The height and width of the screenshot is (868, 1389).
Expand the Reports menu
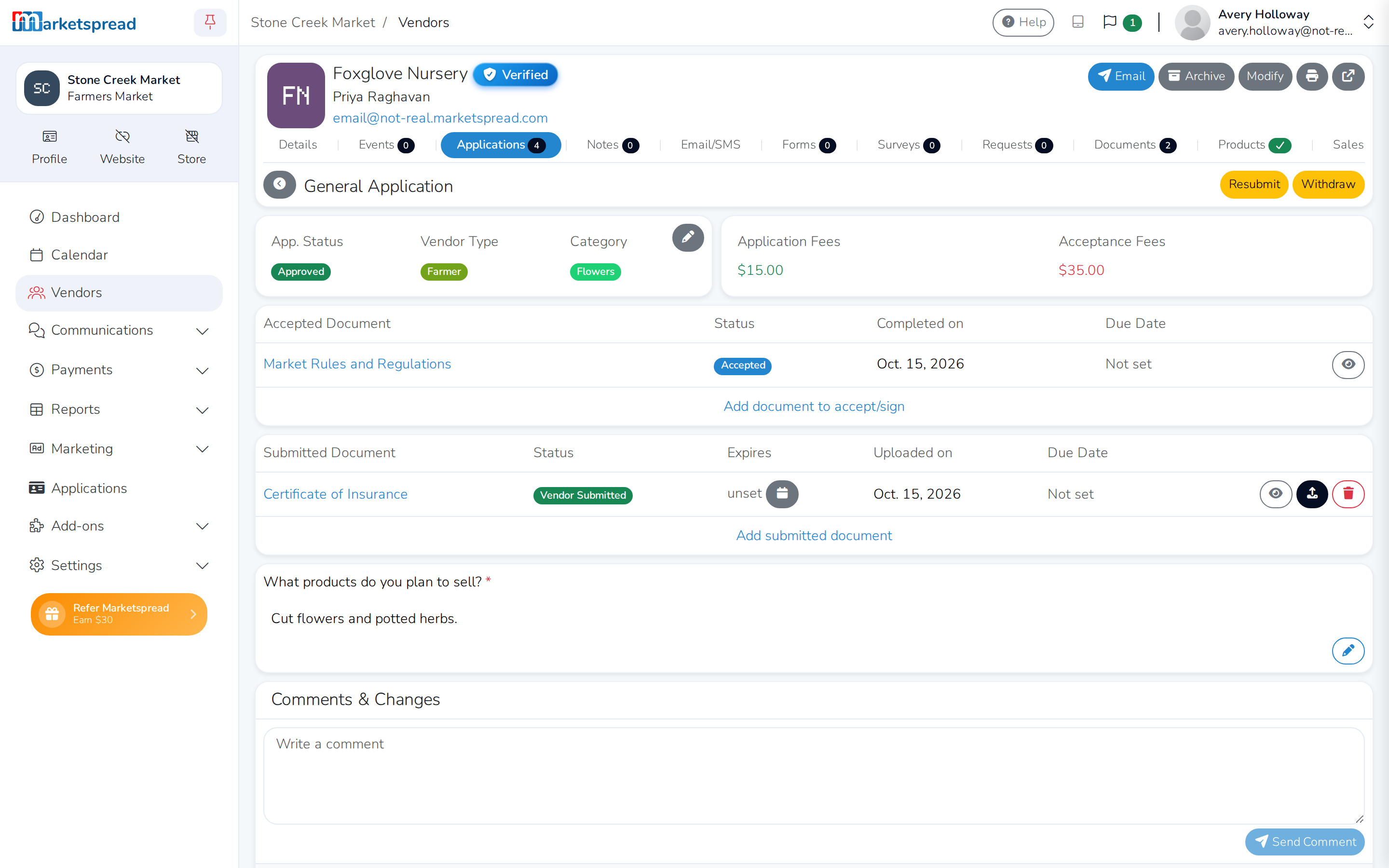pyautogui.click(x=119, y=409)
